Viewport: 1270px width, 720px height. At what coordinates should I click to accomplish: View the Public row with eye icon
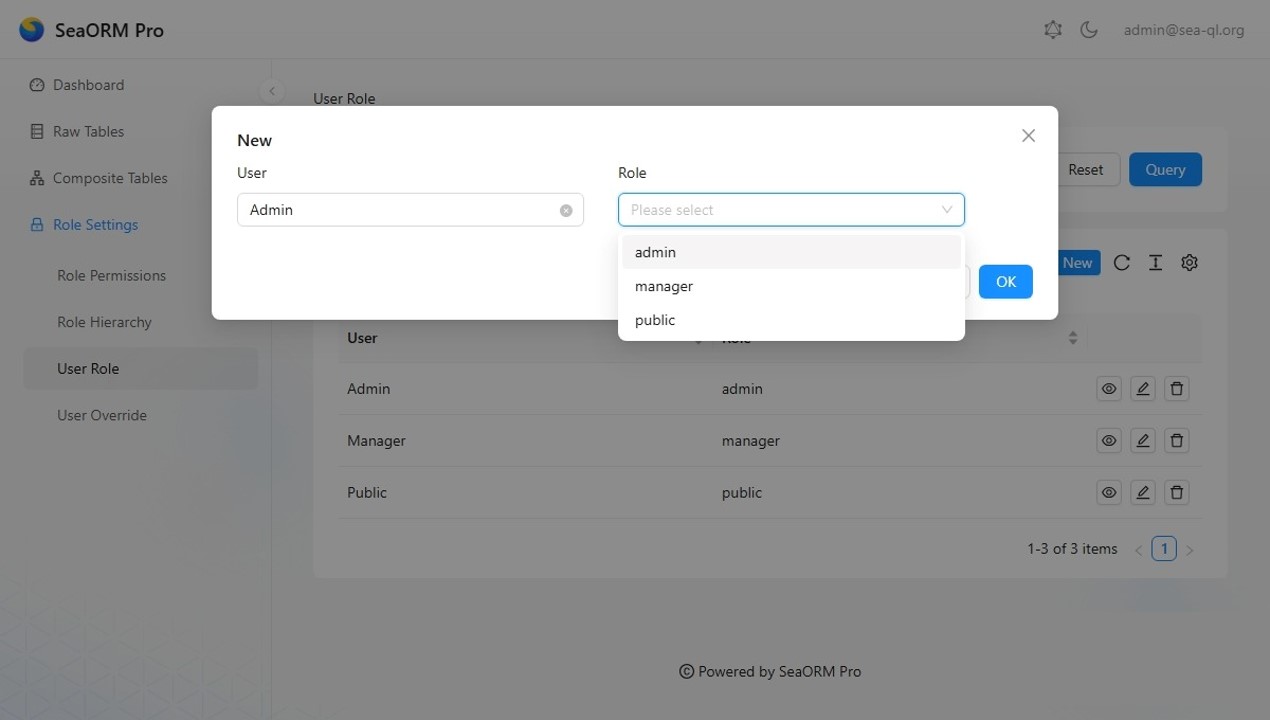(x=1109, y=493)
